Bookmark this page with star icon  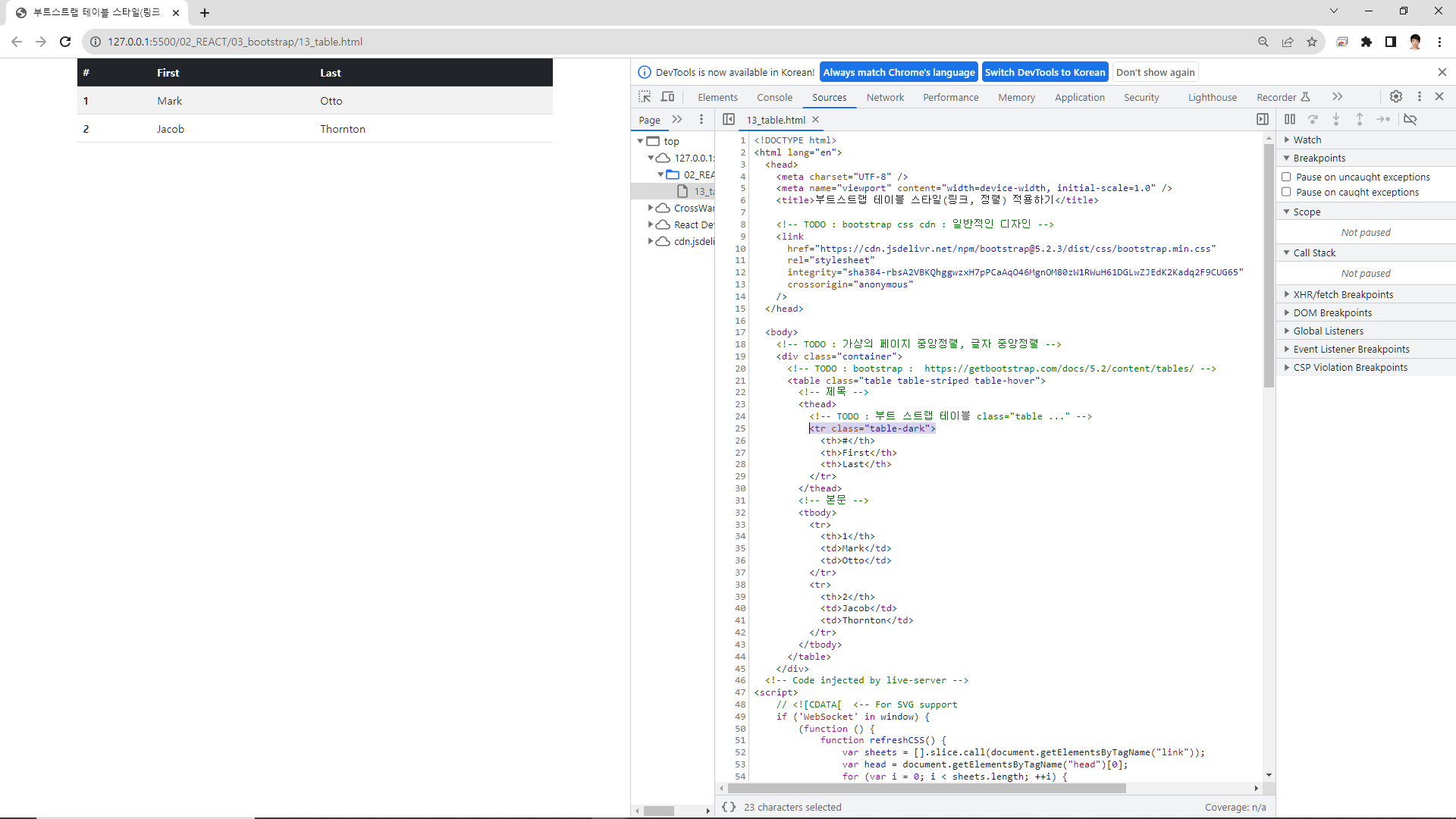point(1311,42)
